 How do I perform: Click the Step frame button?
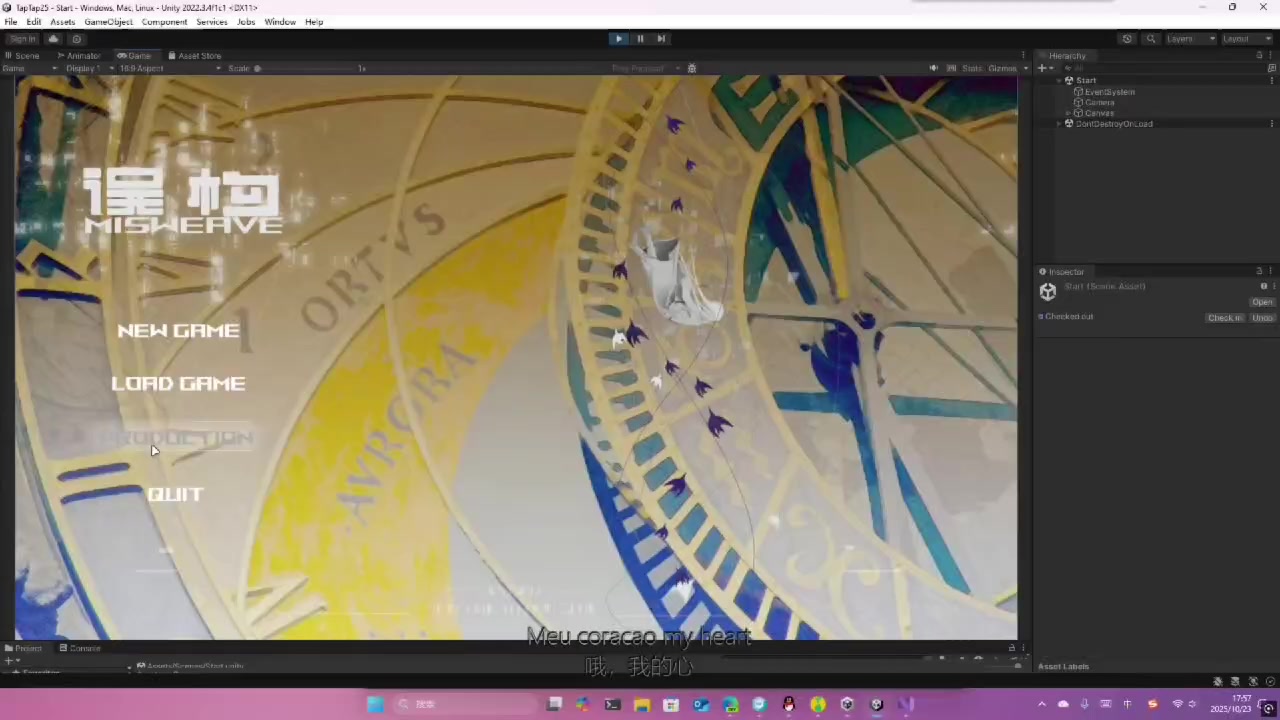coord(661,39)
